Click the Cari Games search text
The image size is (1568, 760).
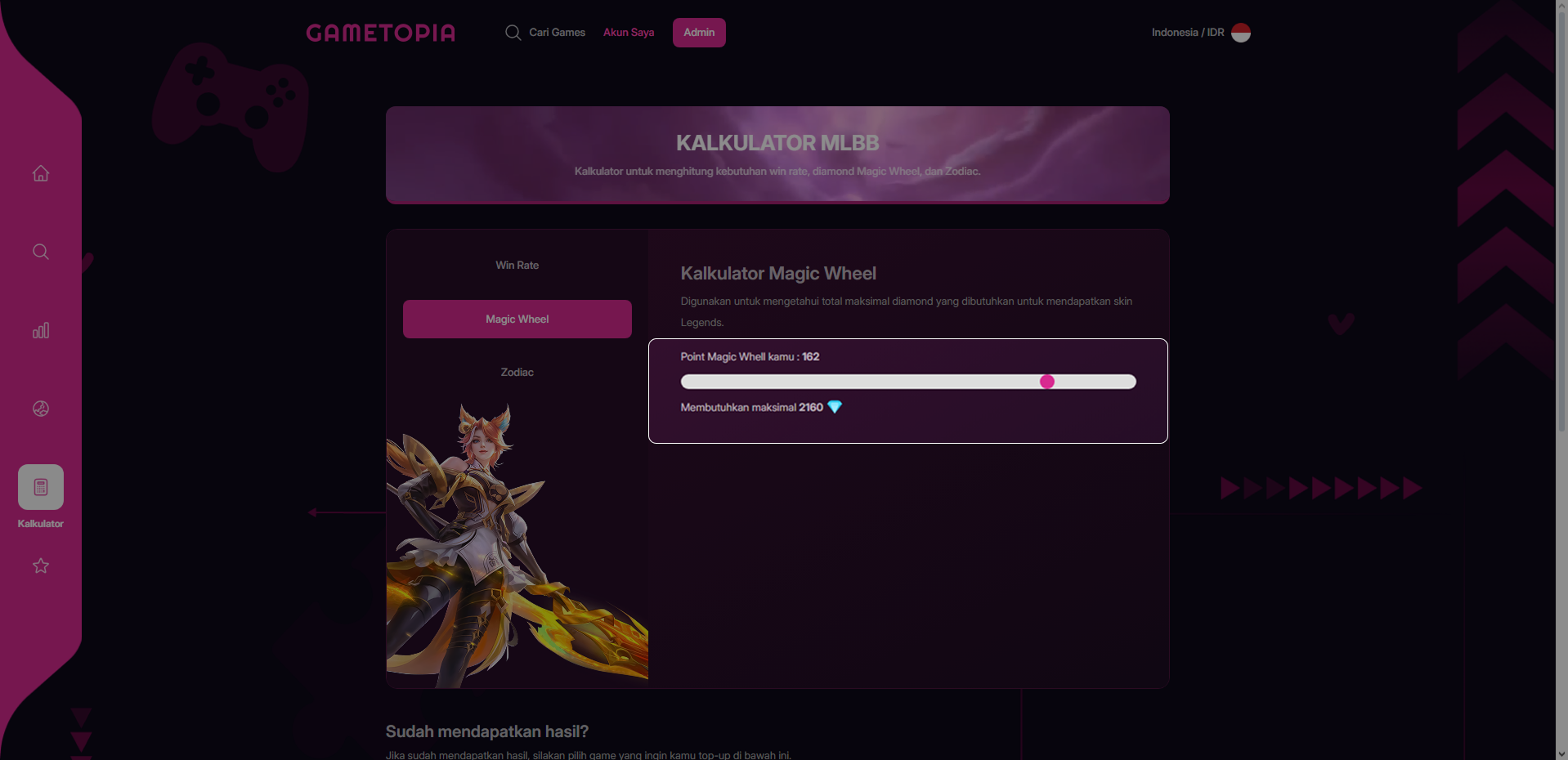[558, 33]
